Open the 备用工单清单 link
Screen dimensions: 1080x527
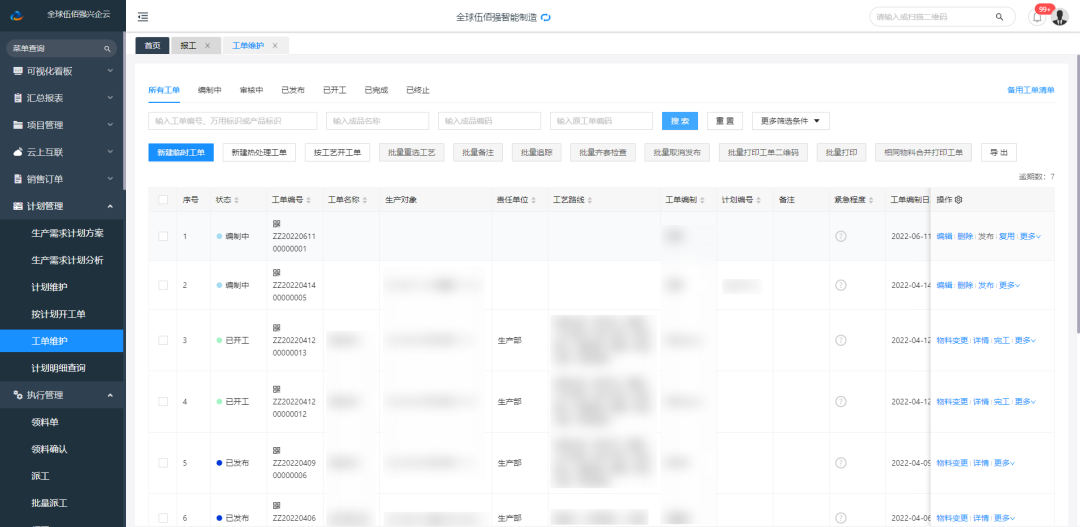pos(1030,90)
